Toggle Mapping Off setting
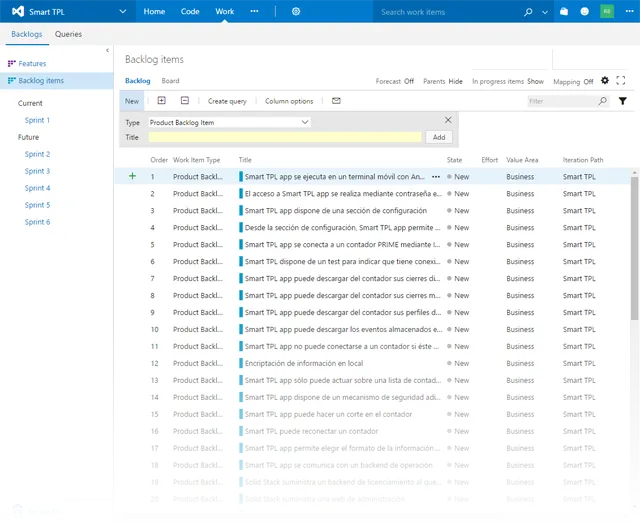Screen dimensions: 640x522 coord(573,82)
